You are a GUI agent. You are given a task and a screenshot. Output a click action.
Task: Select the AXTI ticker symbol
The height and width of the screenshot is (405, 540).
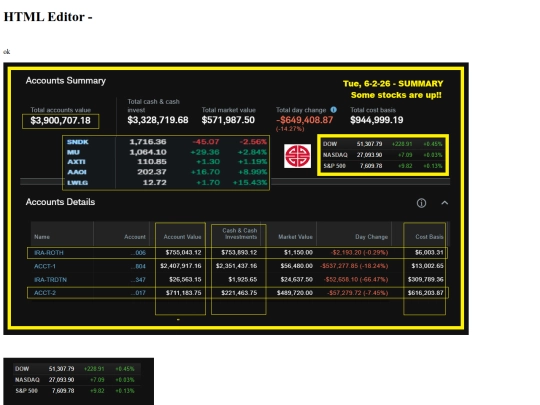[76, 162]
